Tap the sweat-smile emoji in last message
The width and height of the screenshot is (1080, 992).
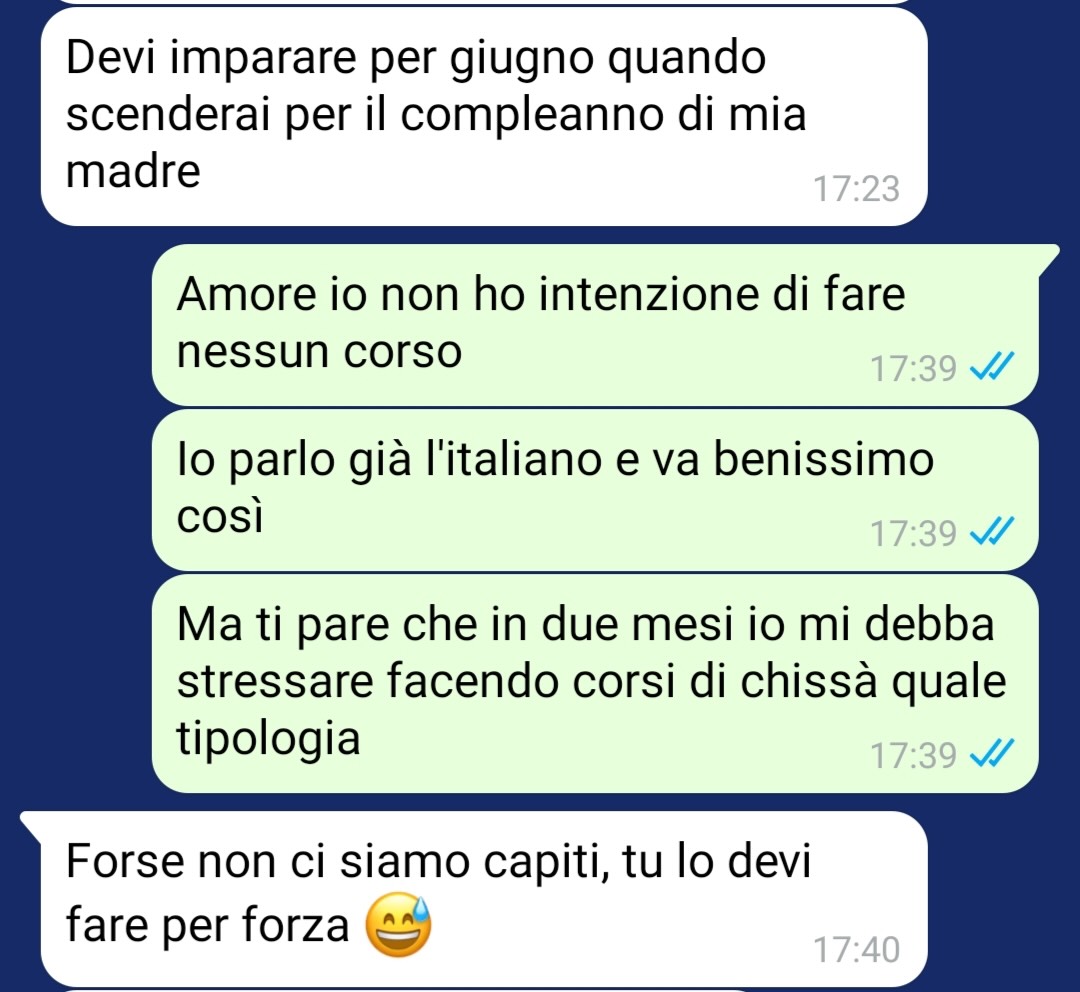coord(398,924)
